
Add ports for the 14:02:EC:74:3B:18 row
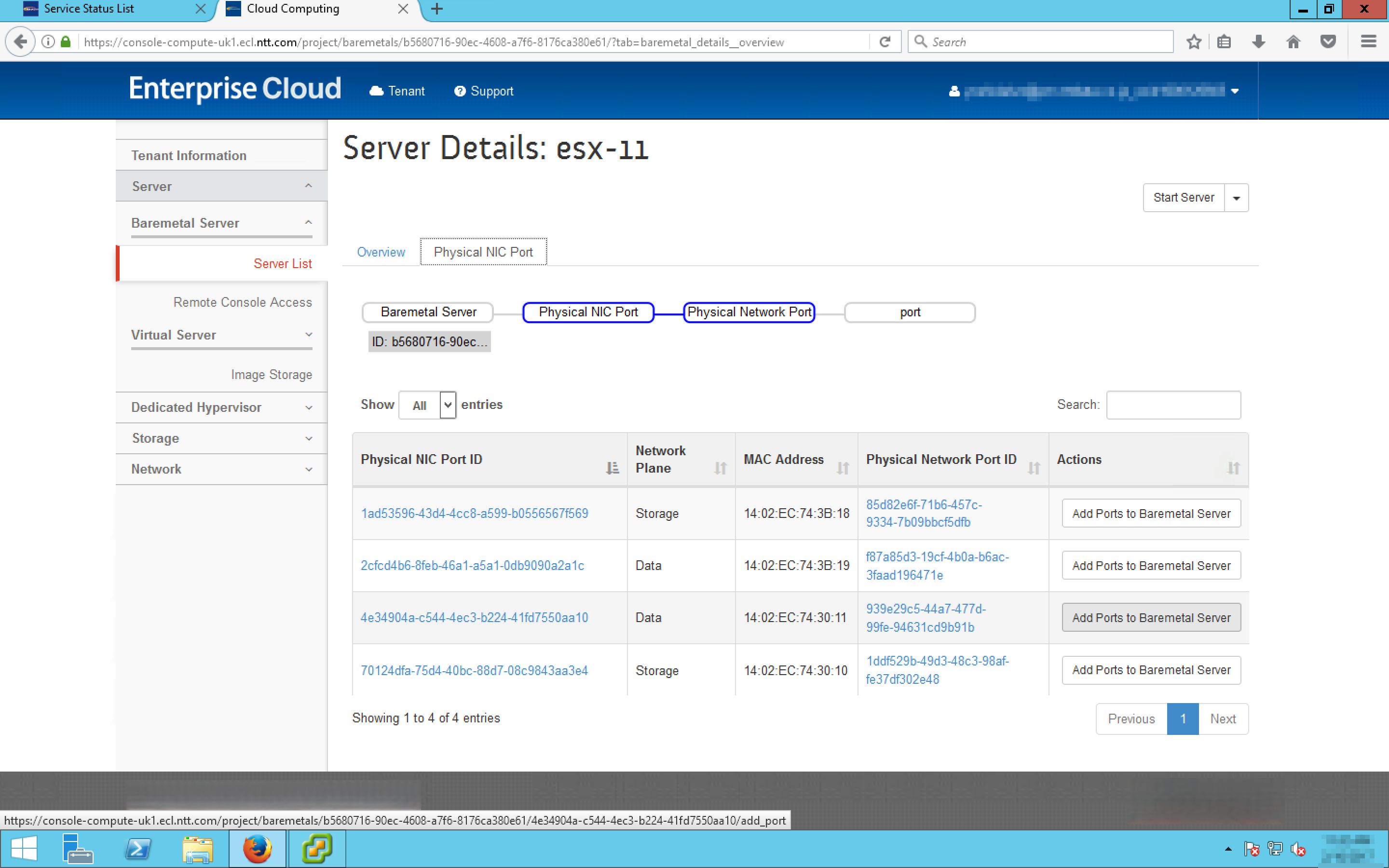coord(1151,513)
